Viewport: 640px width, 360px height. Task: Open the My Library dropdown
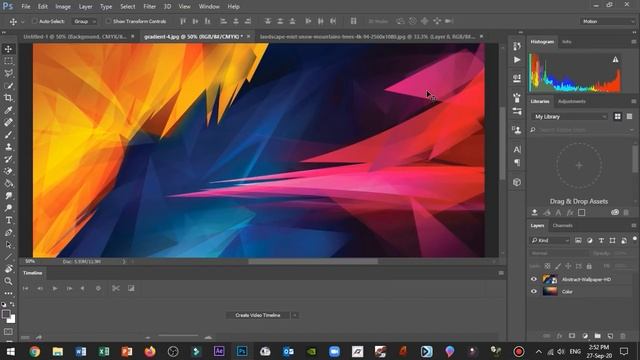(569, 117)
